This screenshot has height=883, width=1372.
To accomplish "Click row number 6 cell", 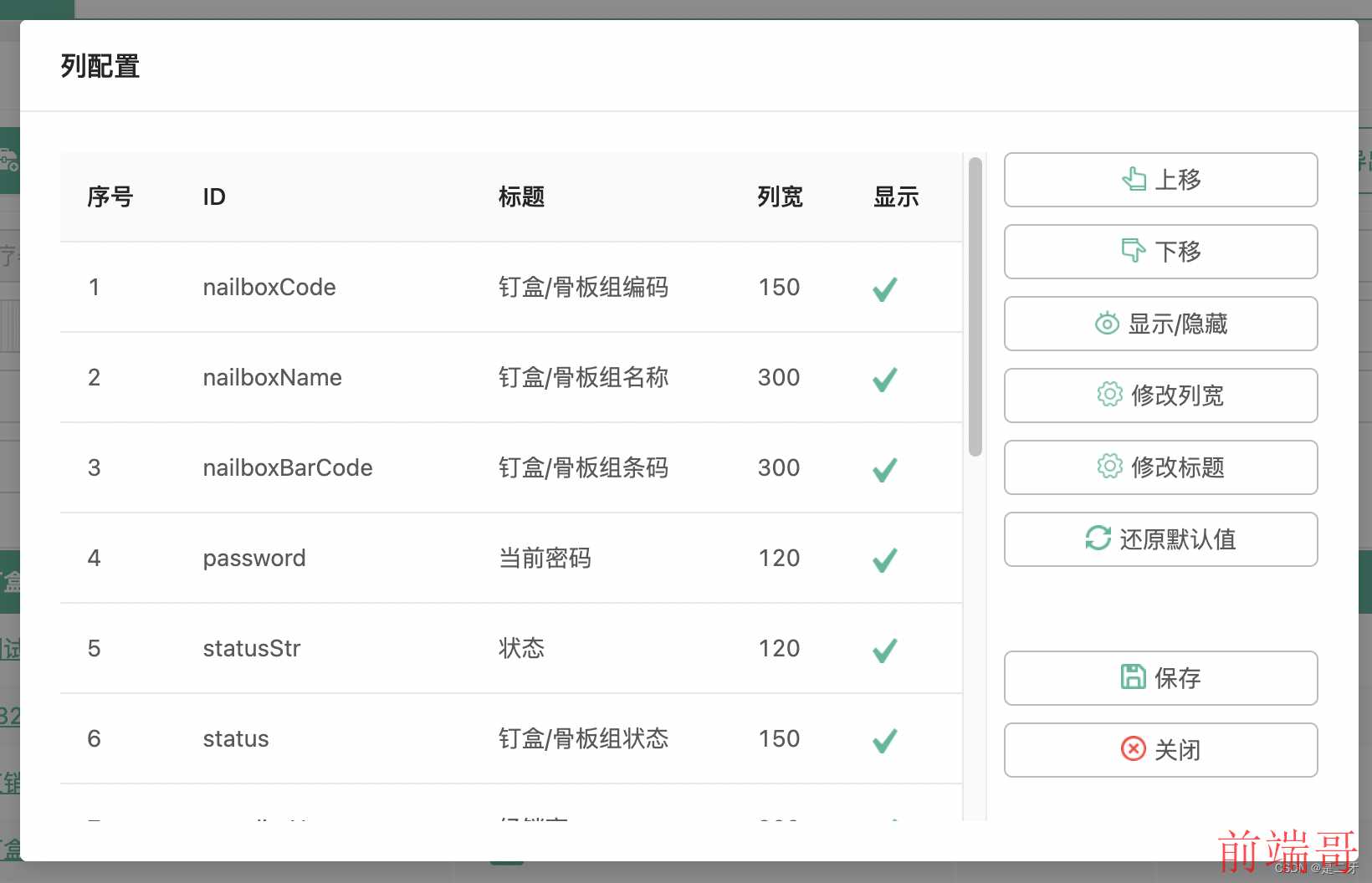I will point(95,738).
